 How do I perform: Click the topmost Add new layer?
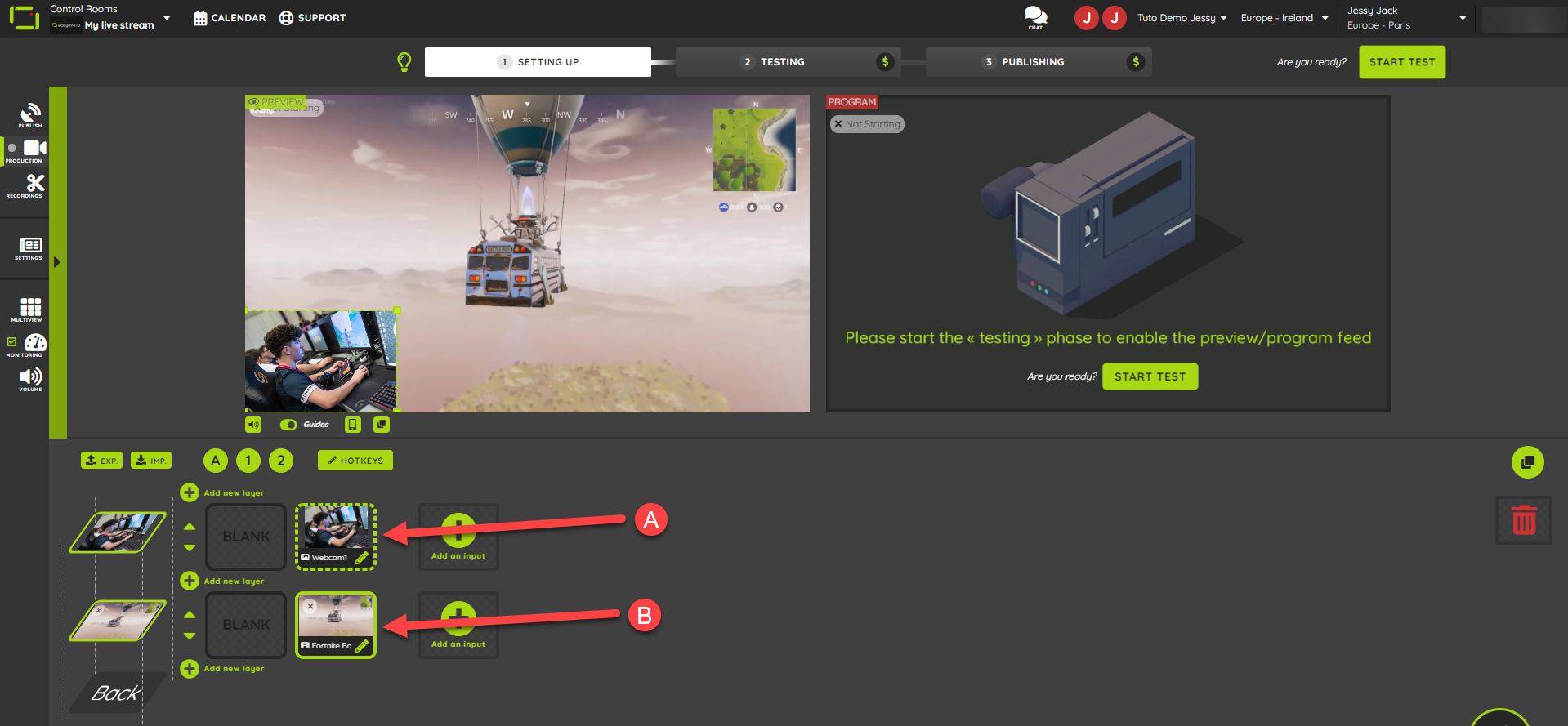coord(222,492)
